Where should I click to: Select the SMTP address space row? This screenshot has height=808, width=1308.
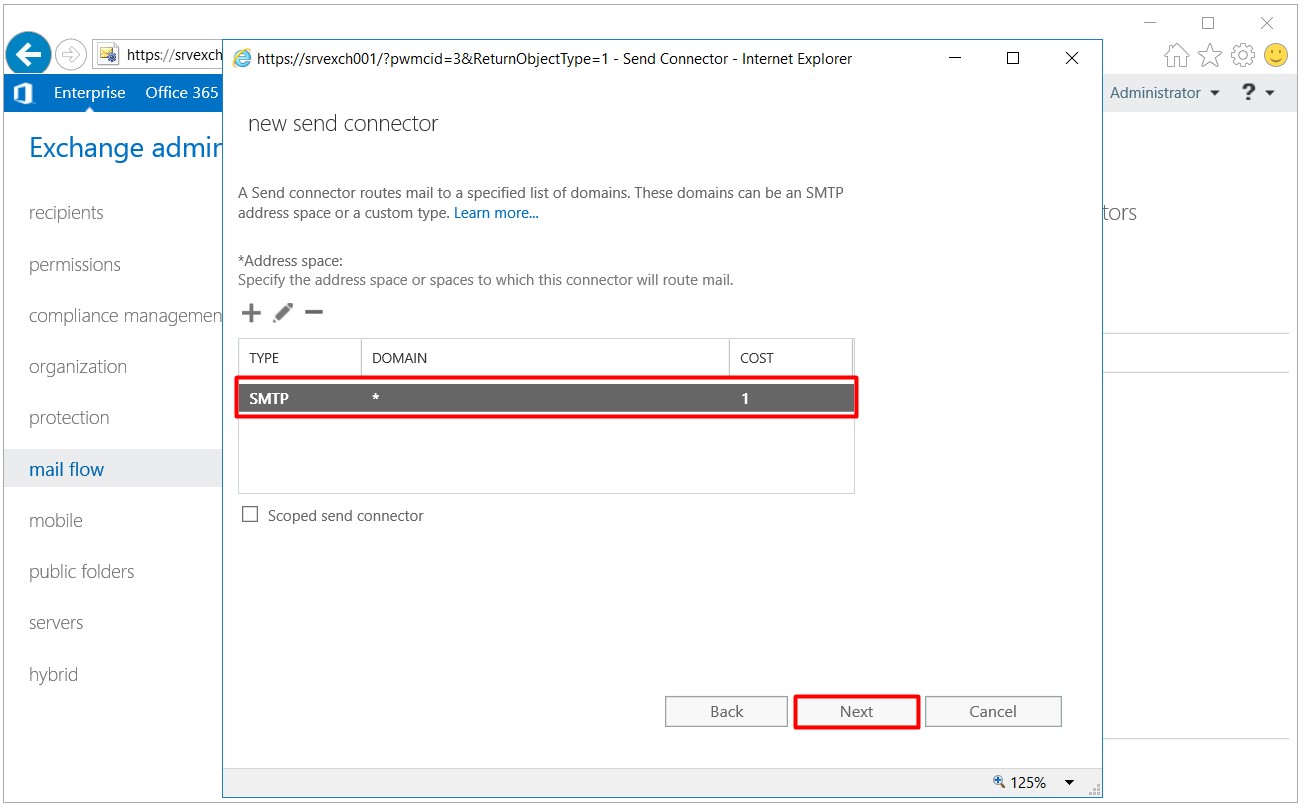tap(546, 398)
